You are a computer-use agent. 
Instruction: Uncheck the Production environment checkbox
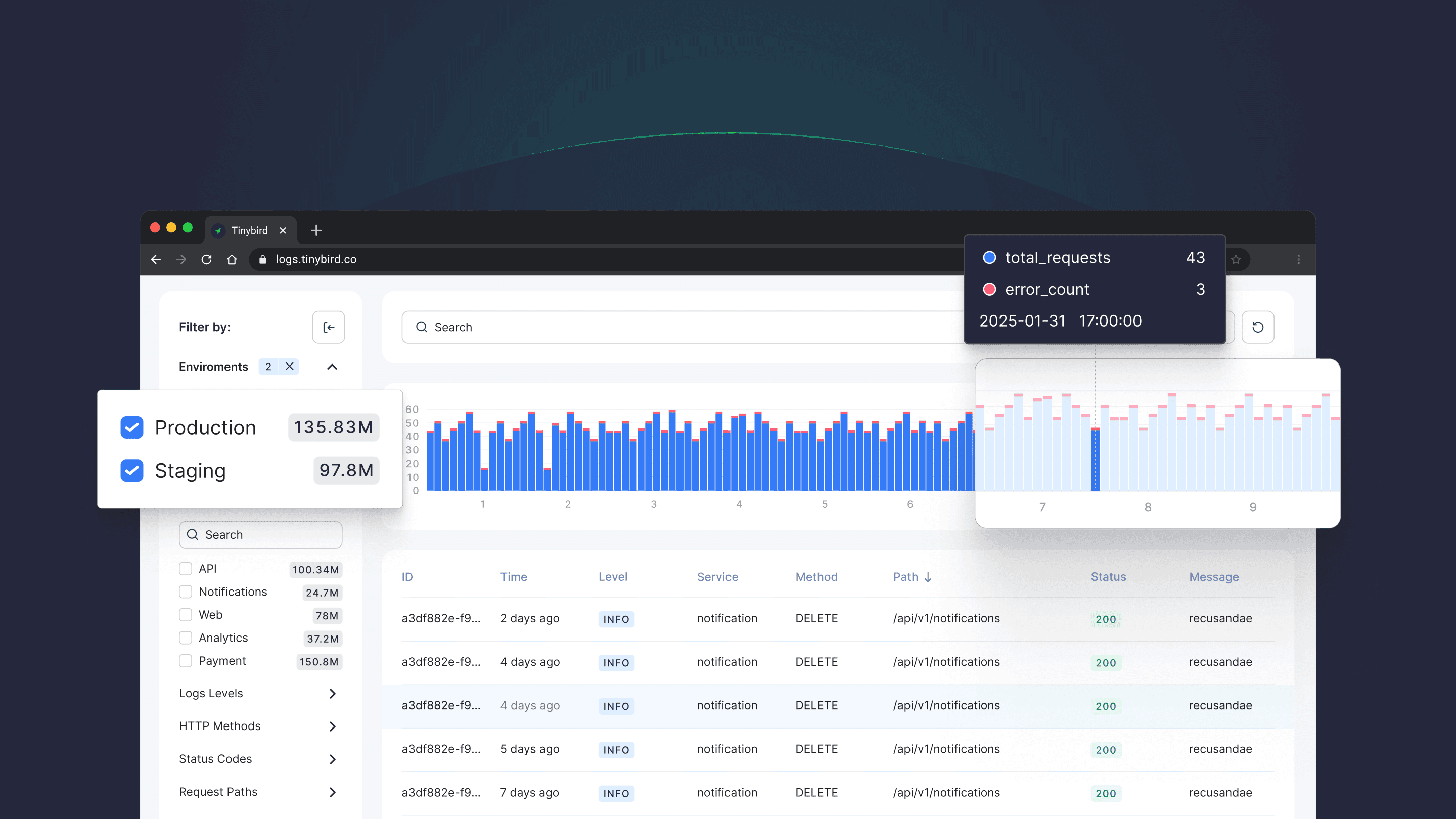pos(131,427)
